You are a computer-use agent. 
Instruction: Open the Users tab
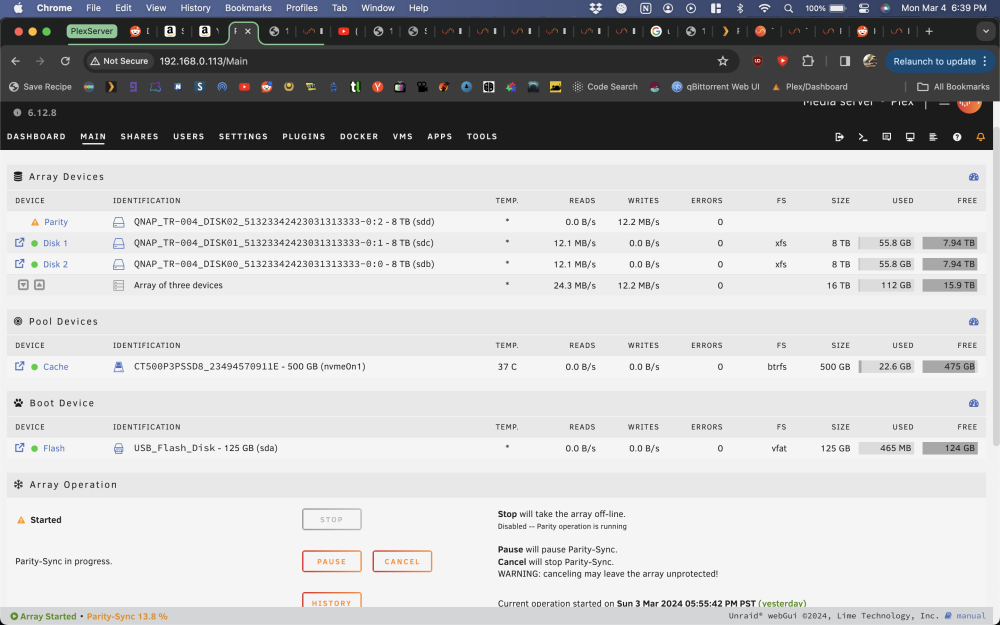[x=189, y=136]
